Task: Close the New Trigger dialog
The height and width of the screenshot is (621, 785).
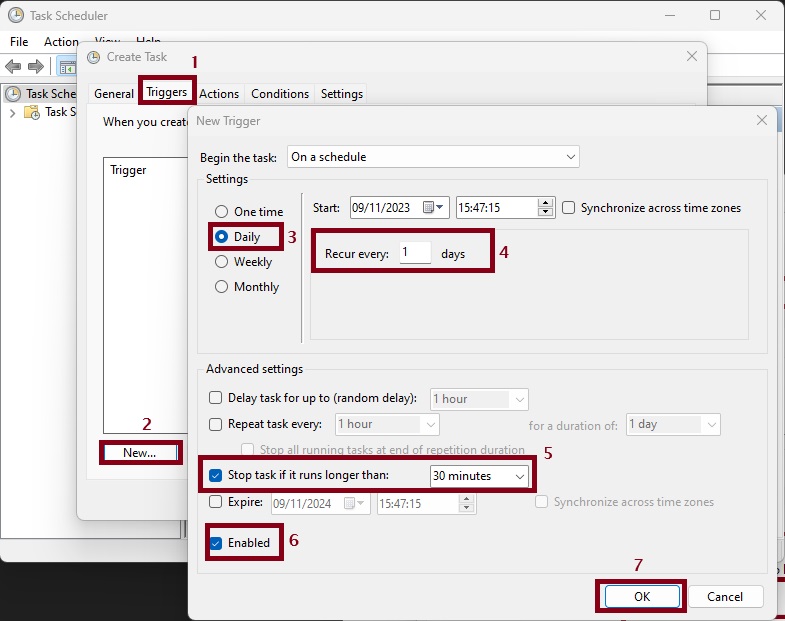Action: 761,120
